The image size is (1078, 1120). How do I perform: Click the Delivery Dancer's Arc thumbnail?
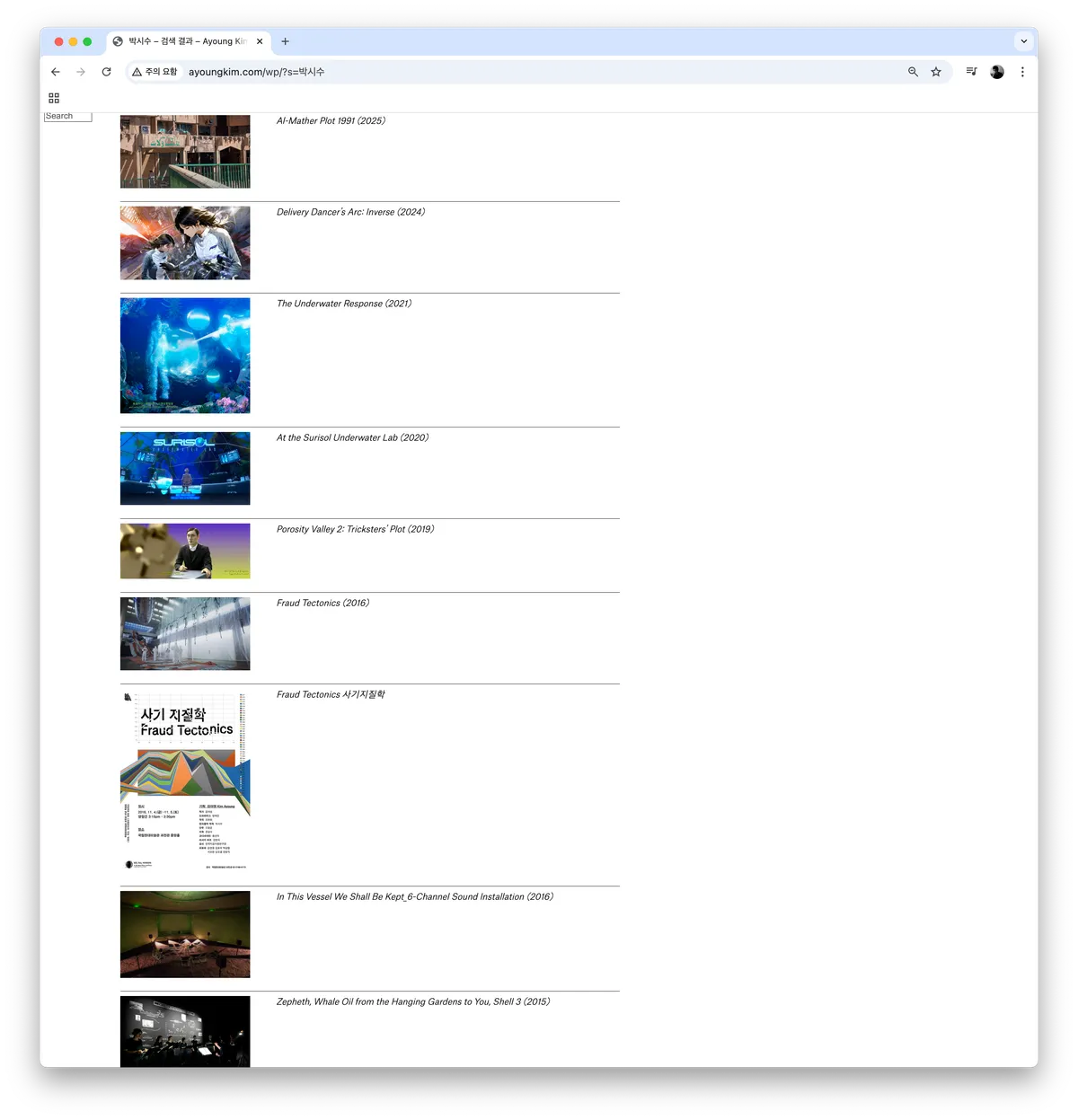pos(185,243)
